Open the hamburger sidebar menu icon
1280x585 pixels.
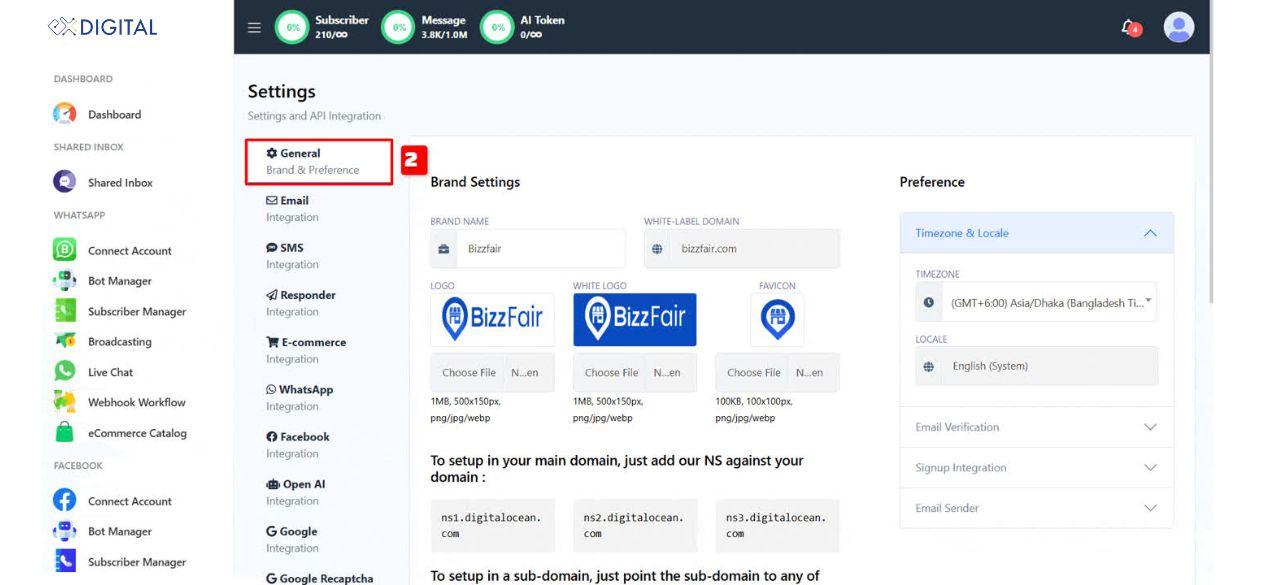254,27
